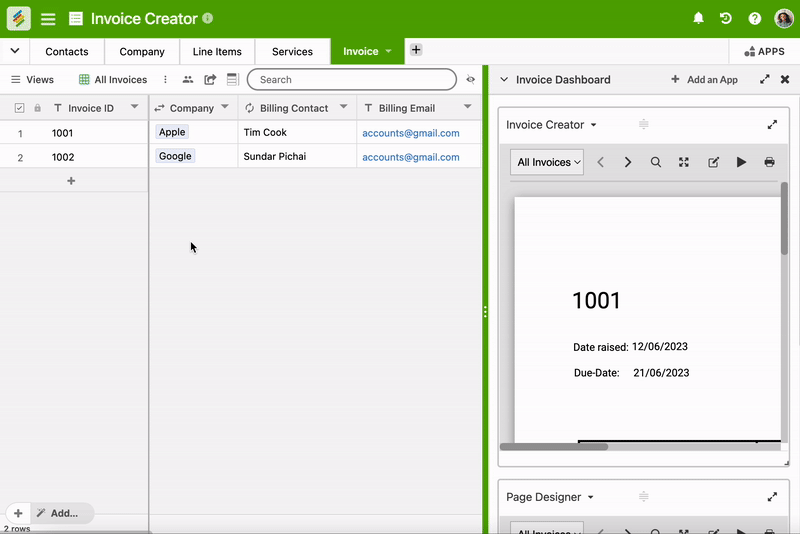Edit the invoice page layout
The width and height of the screenshot is (800, 534).
click(x=713, y=162)
